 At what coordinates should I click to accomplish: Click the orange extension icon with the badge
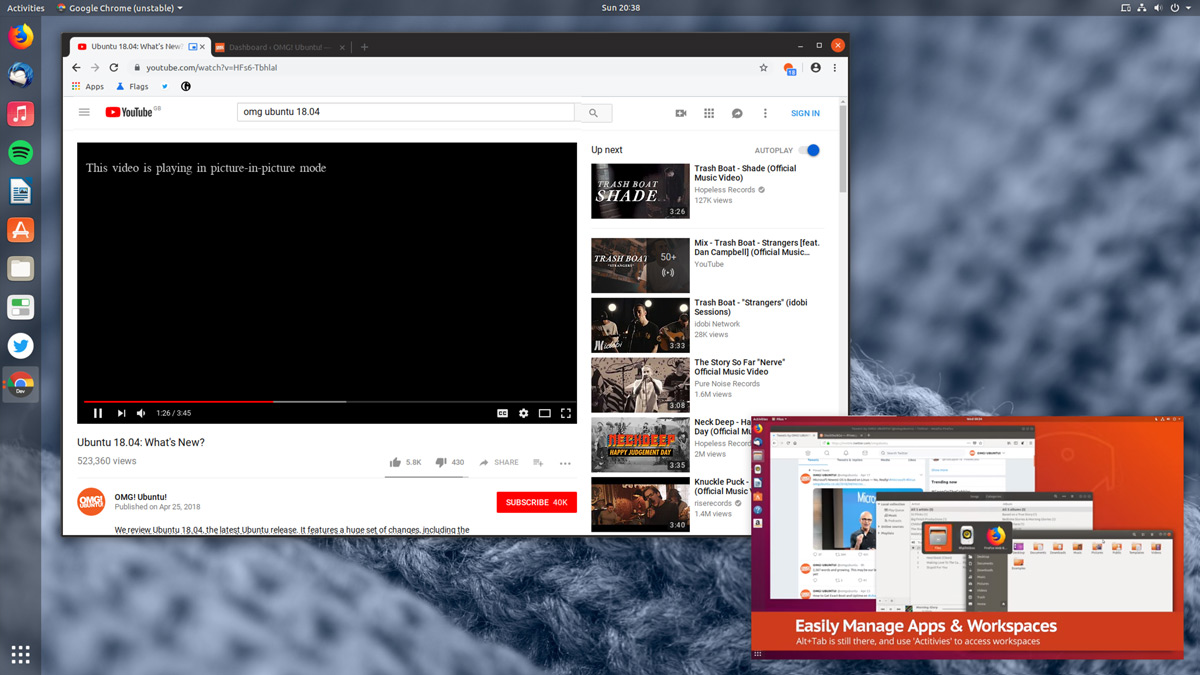click(x=790, y=68)
